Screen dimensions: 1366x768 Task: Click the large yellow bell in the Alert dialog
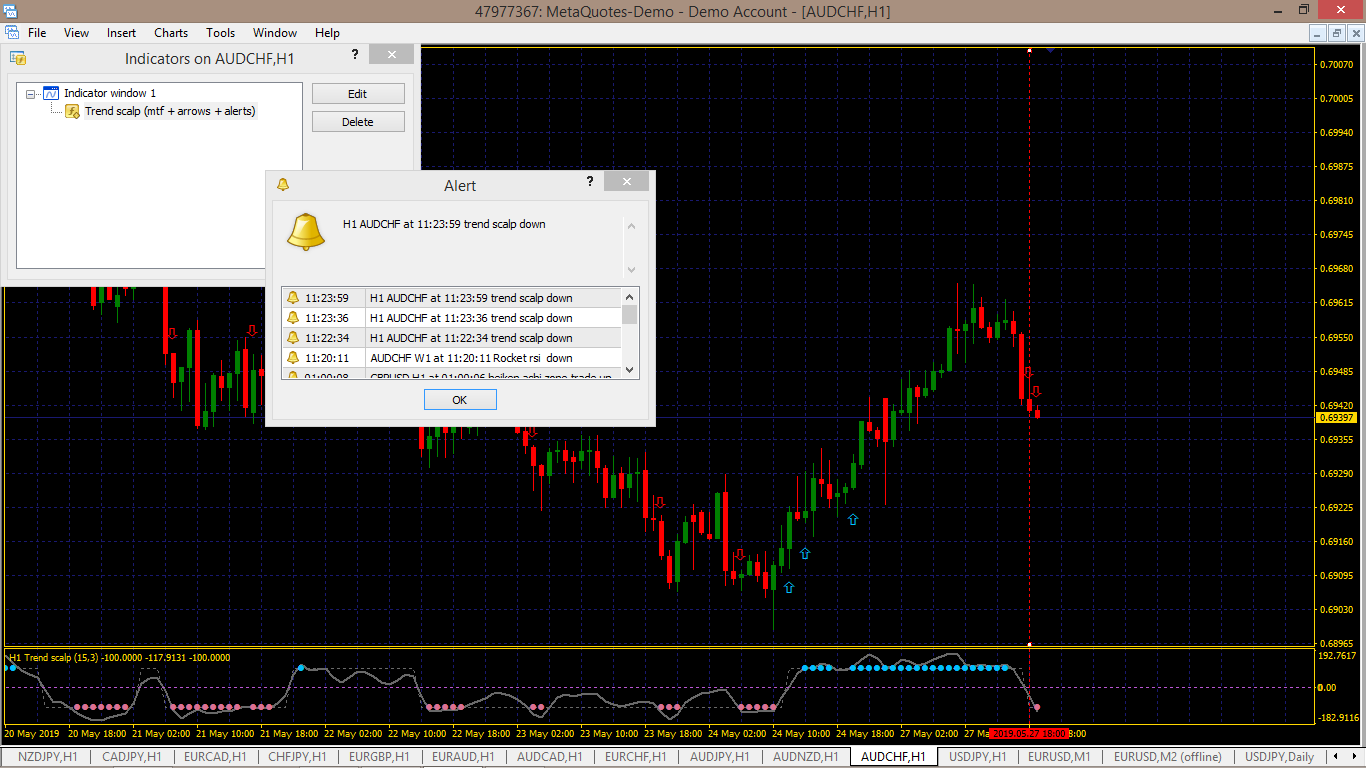[x=306, y=232]
